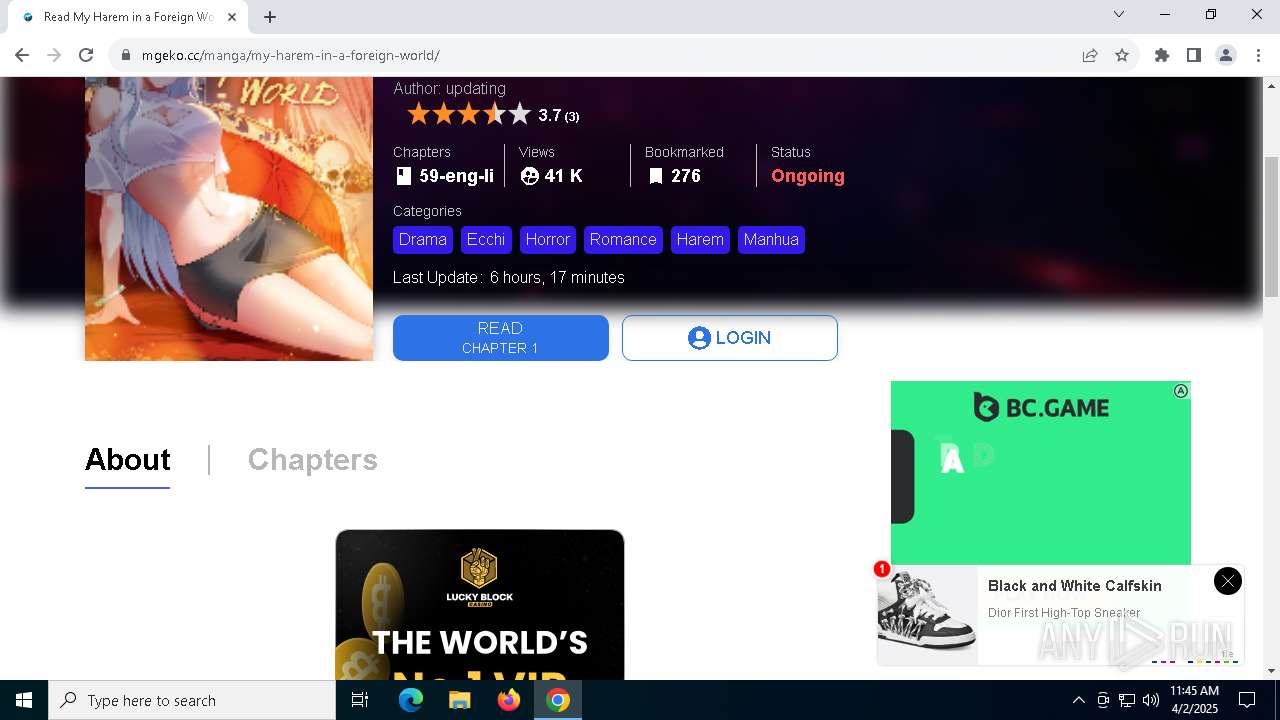Switch to the About tab

pyautogui.click(x=128, y=459)
